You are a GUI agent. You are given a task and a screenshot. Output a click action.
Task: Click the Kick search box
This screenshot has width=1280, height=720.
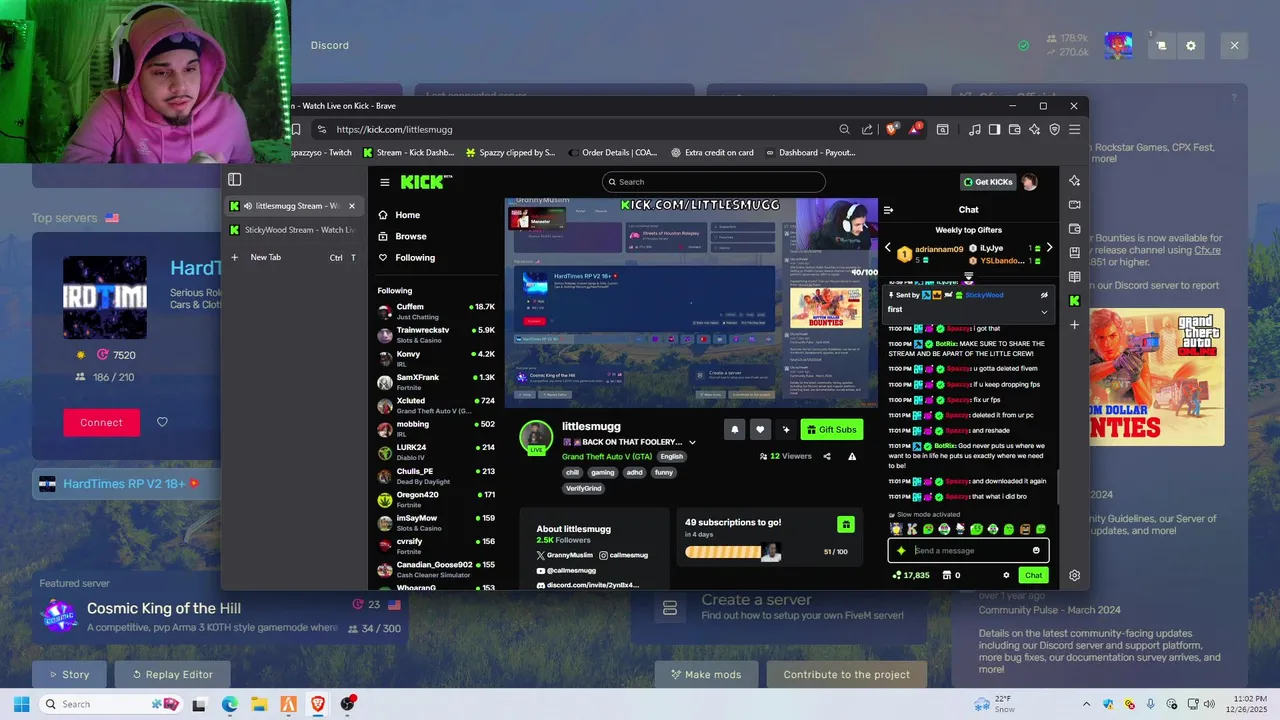714,182
